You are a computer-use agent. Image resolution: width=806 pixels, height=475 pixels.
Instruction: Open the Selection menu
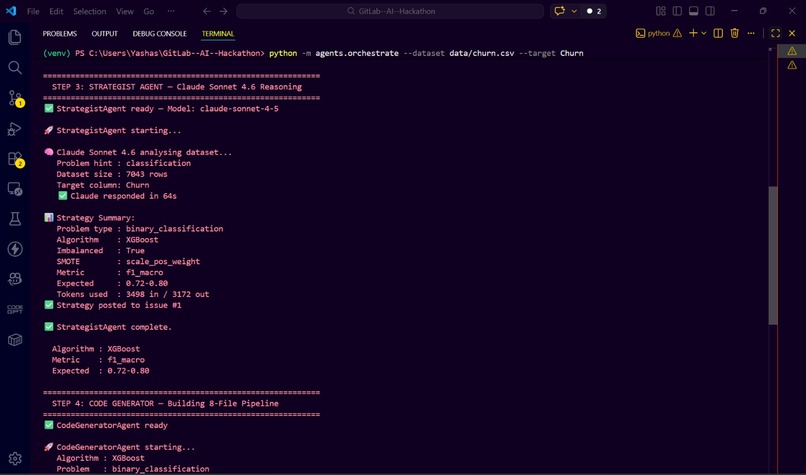(x=89, y=11)
